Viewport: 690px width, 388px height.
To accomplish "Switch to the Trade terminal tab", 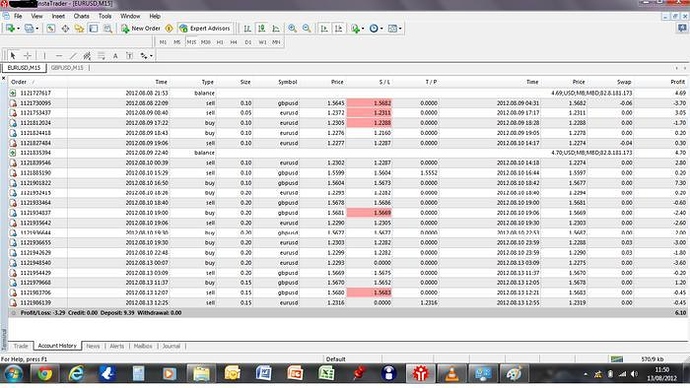I will (21, 346).
